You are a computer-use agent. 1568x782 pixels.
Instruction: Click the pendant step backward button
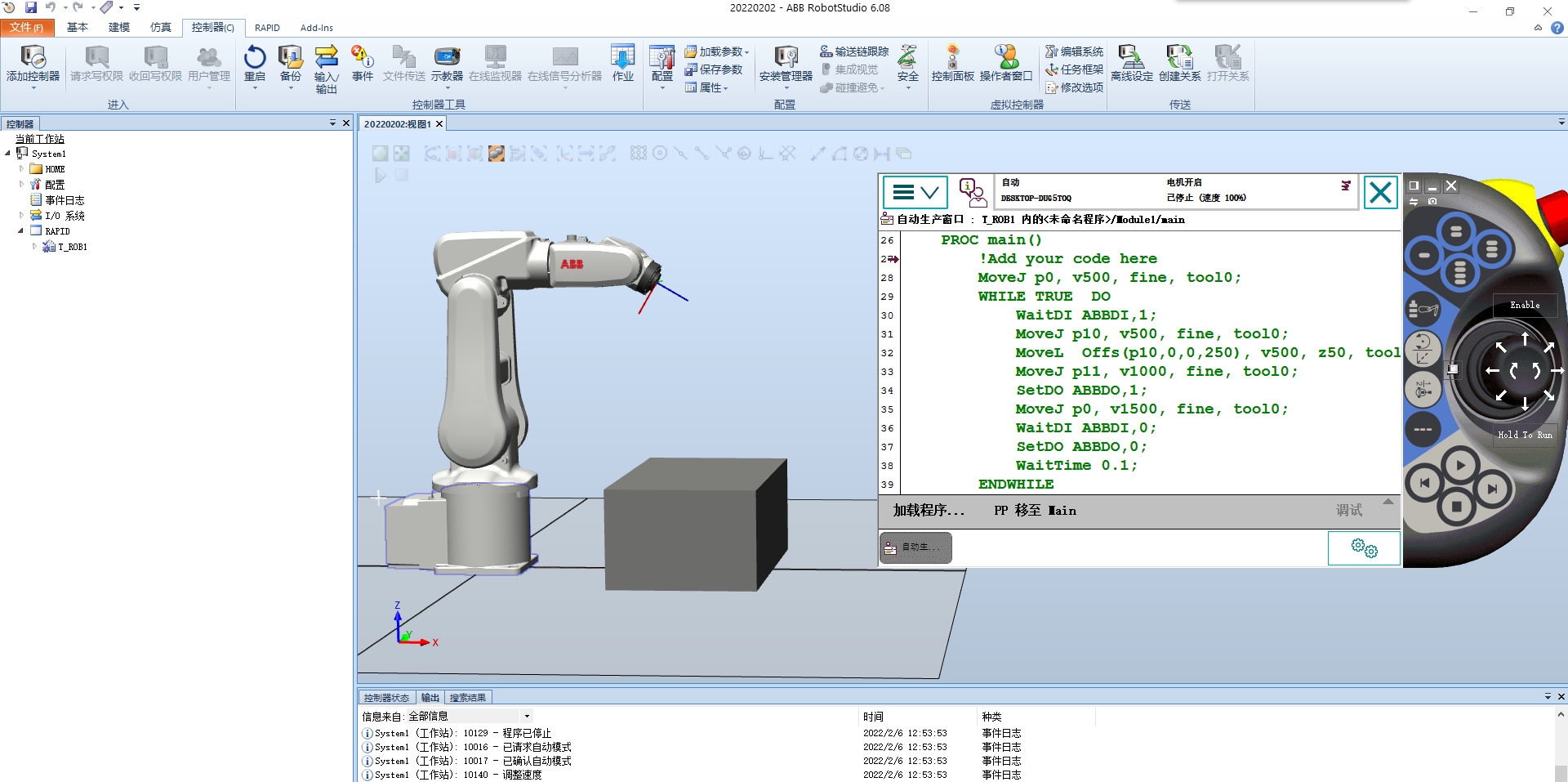(x=1423, y=483)
